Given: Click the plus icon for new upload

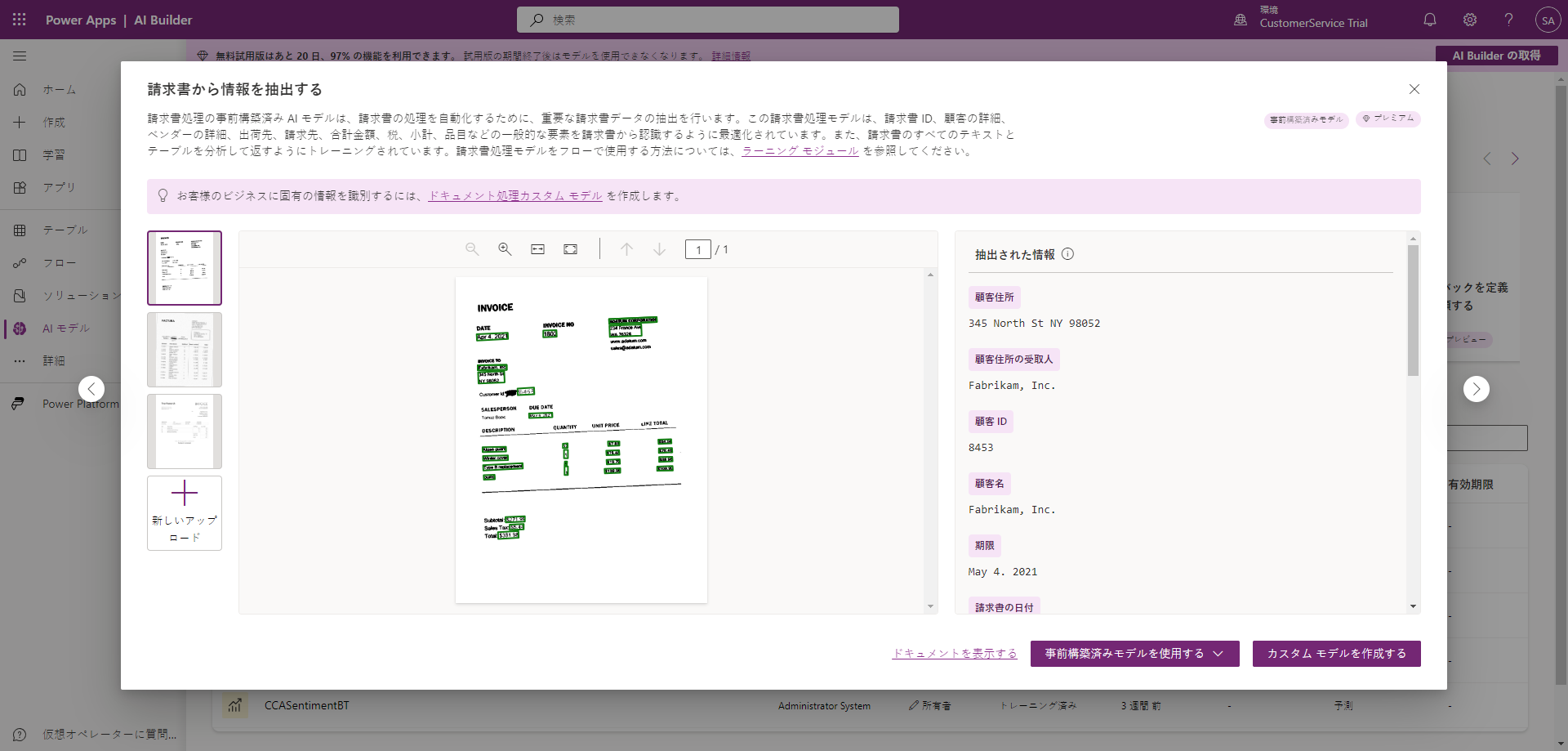Looking at the screenshot, I should 185,493.
